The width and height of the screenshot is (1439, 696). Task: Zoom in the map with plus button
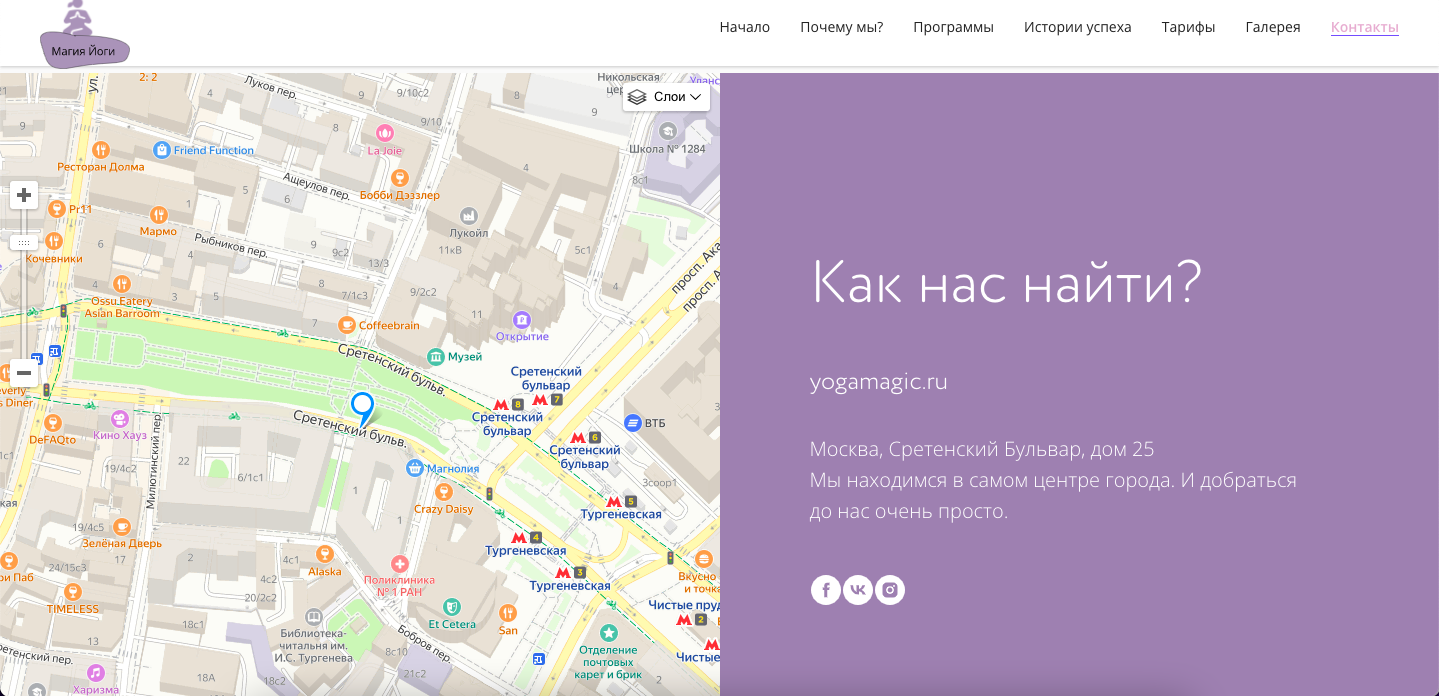(24, 195)
